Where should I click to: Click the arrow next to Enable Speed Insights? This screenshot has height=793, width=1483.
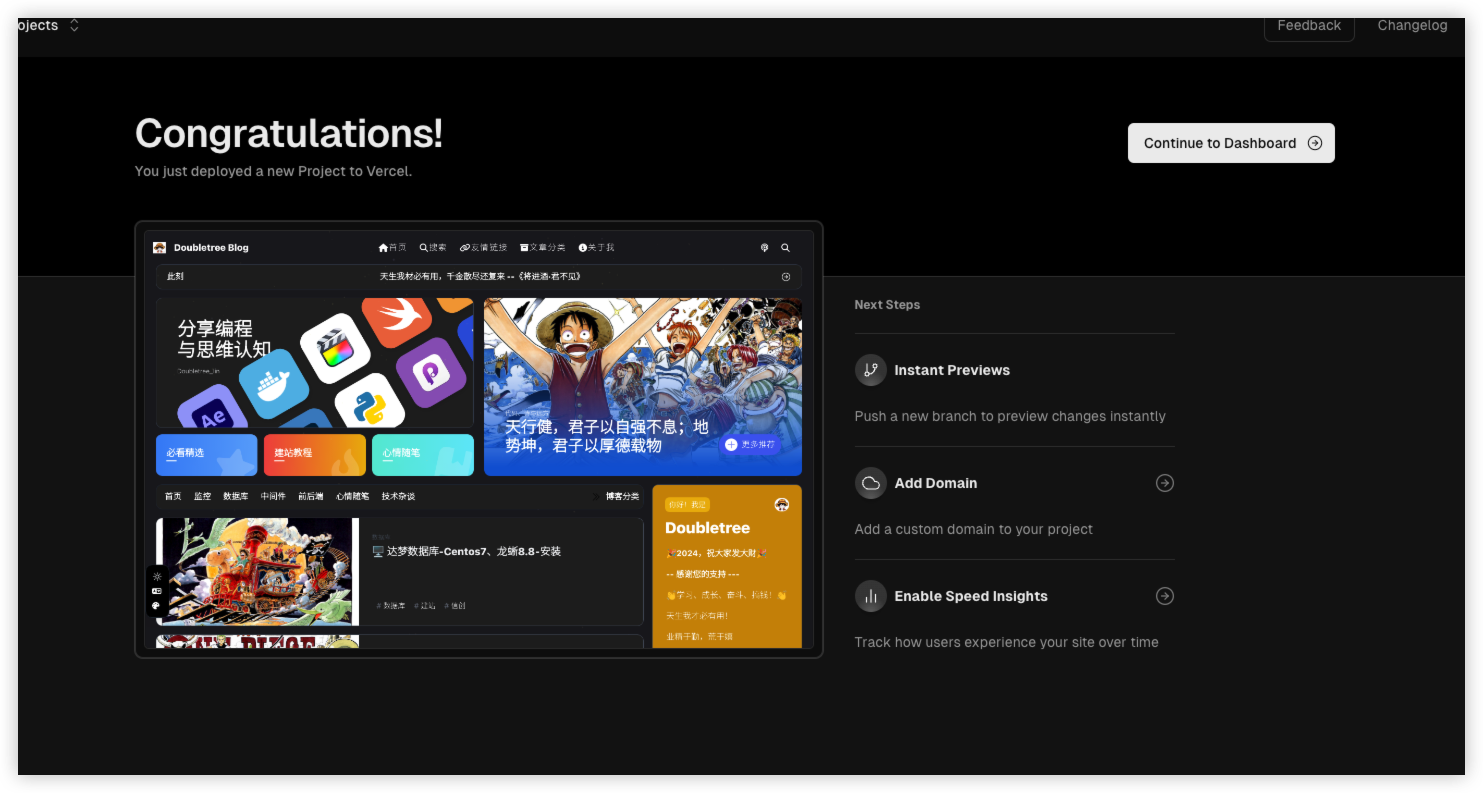pos(1165,596)
